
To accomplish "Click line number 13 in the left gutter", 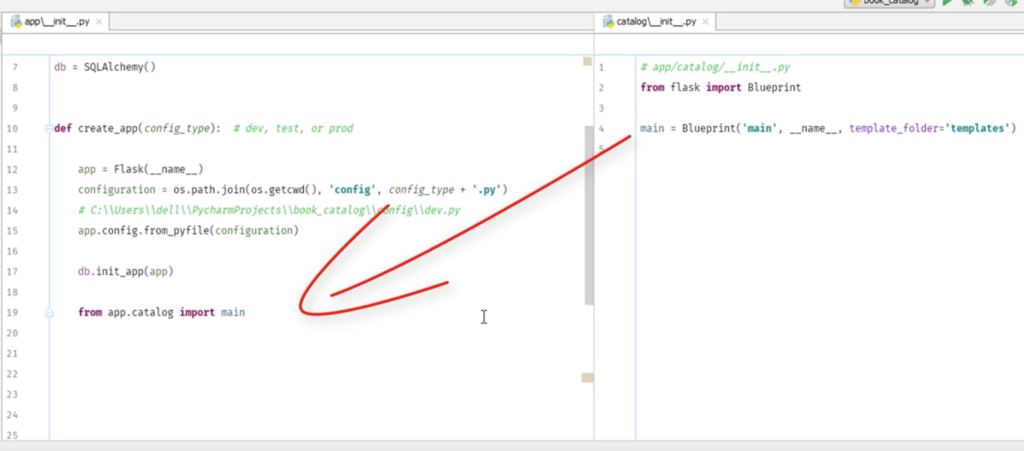I will [x=12, y=190].
